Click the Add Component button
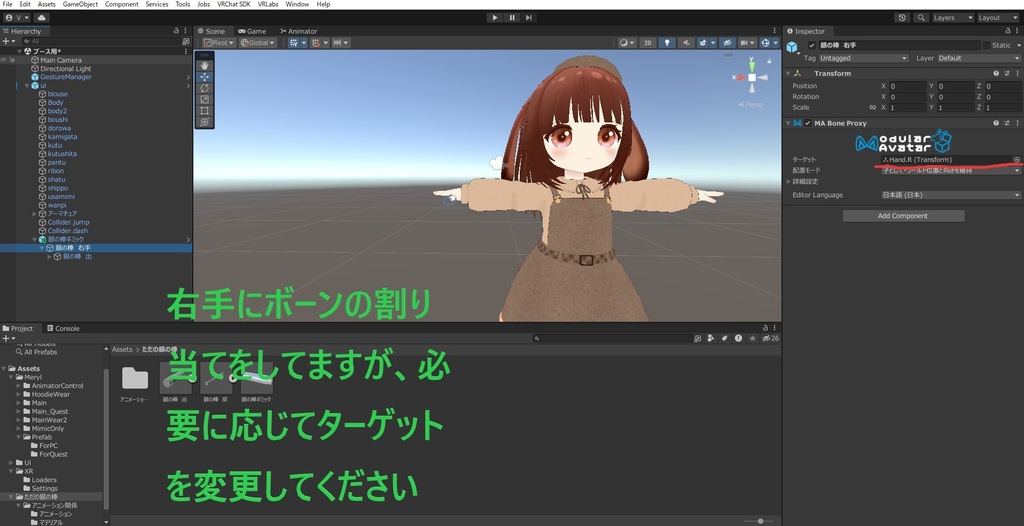Viewport: 1024px width, 526px height. coord(903,216)
